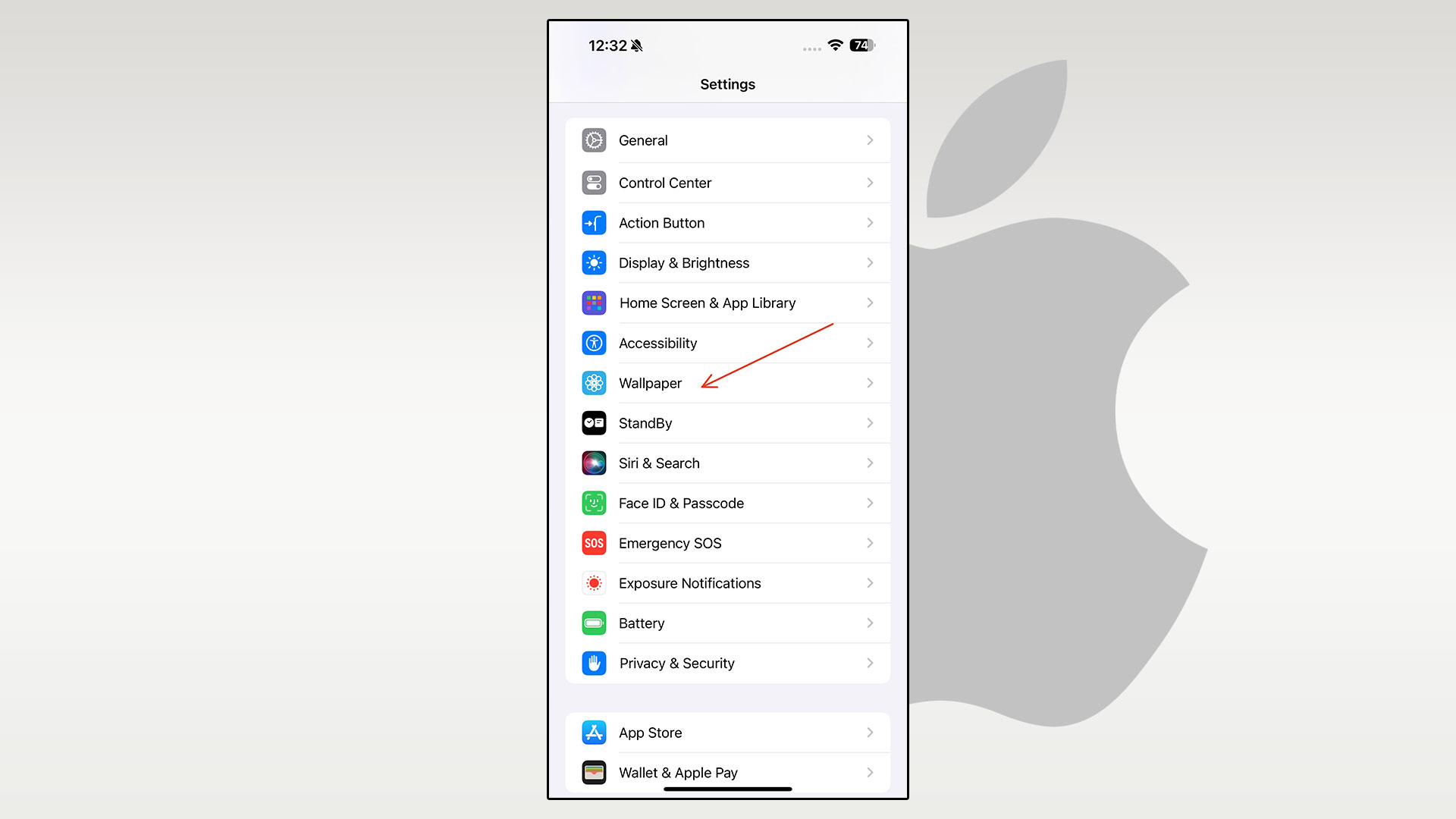Image resolution: width=1456 pixels, height=819 pixels.
Task: Open App Store settings
Action: pos(728,732)
